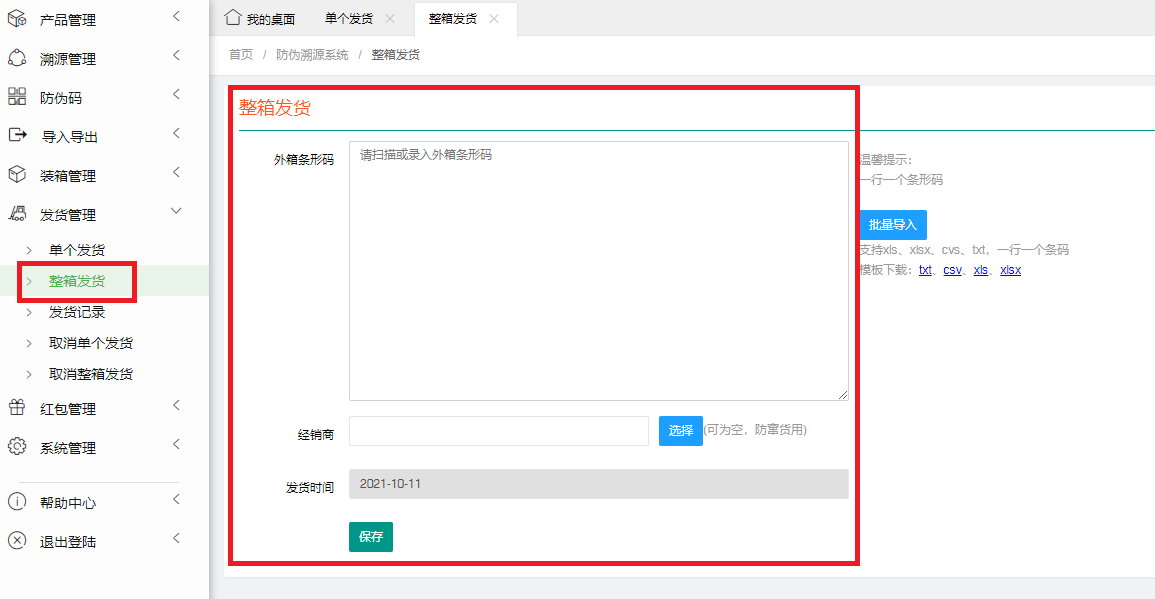The height and width of the screenshot is (599, 1155).
Task: Click the 系统管理 gear icon
Action: (17, 447)
